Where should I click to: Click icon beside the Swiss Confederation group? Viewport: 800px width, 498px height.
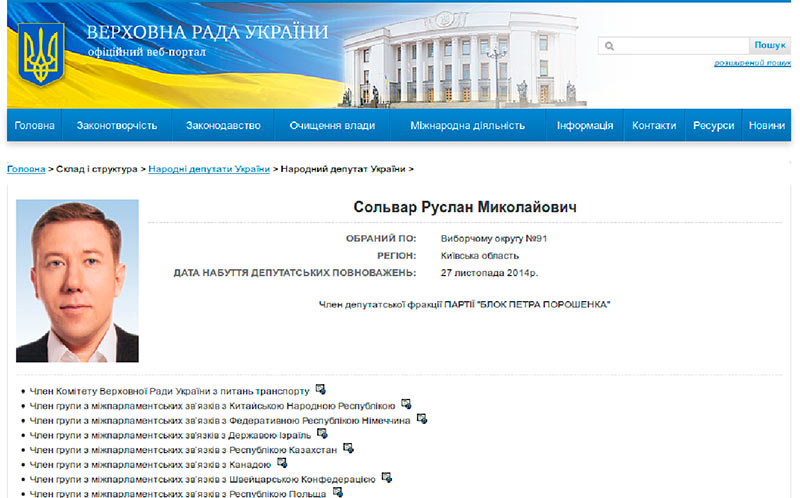click(386, 478)
